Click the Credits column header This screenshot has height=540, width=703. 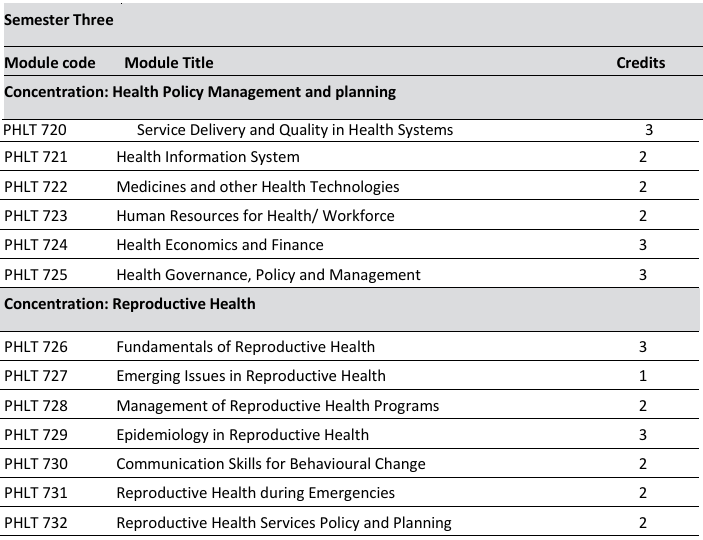coord(640,62)
